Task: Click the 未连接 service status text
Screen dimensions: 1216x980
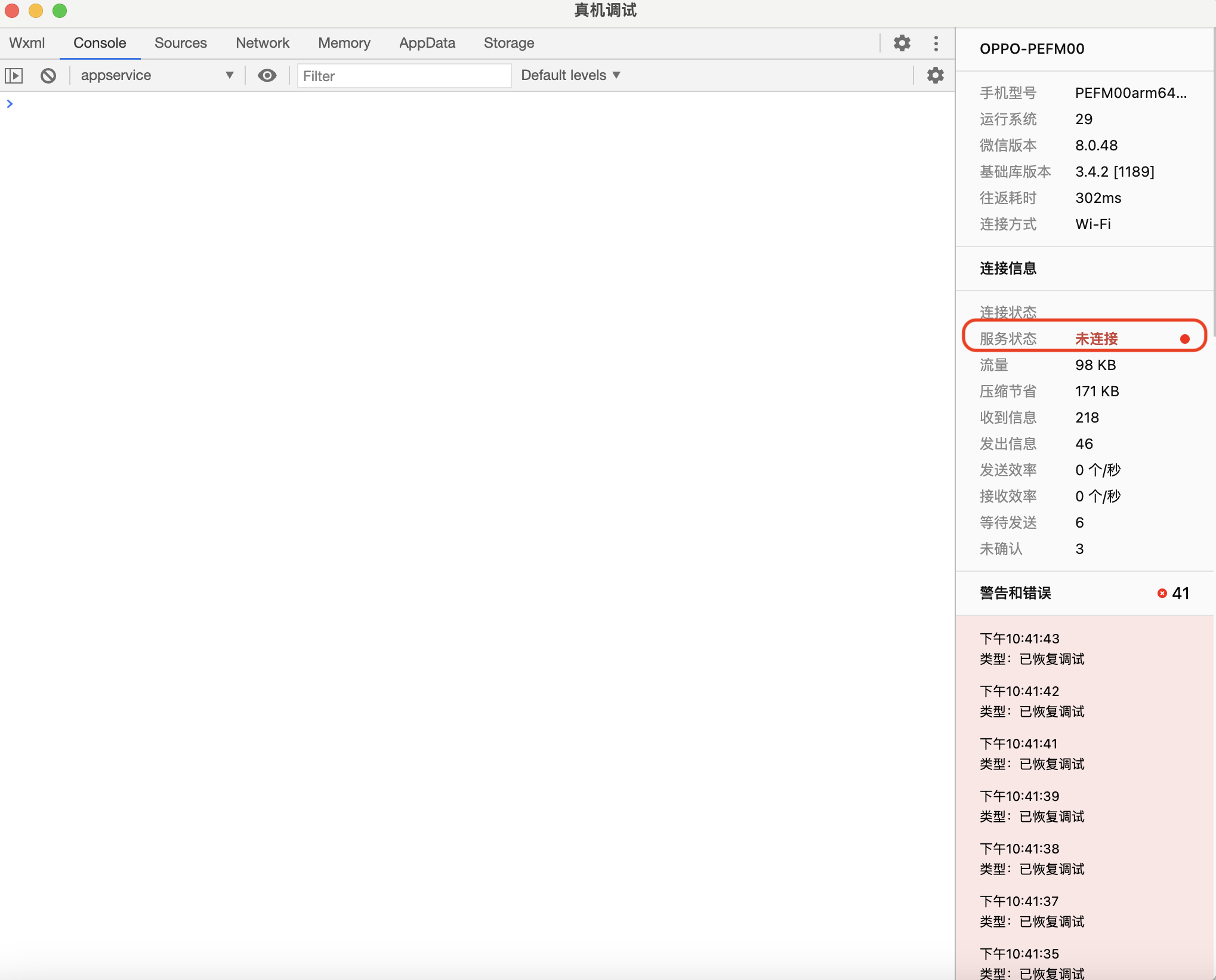Action: click(1096, 339)
